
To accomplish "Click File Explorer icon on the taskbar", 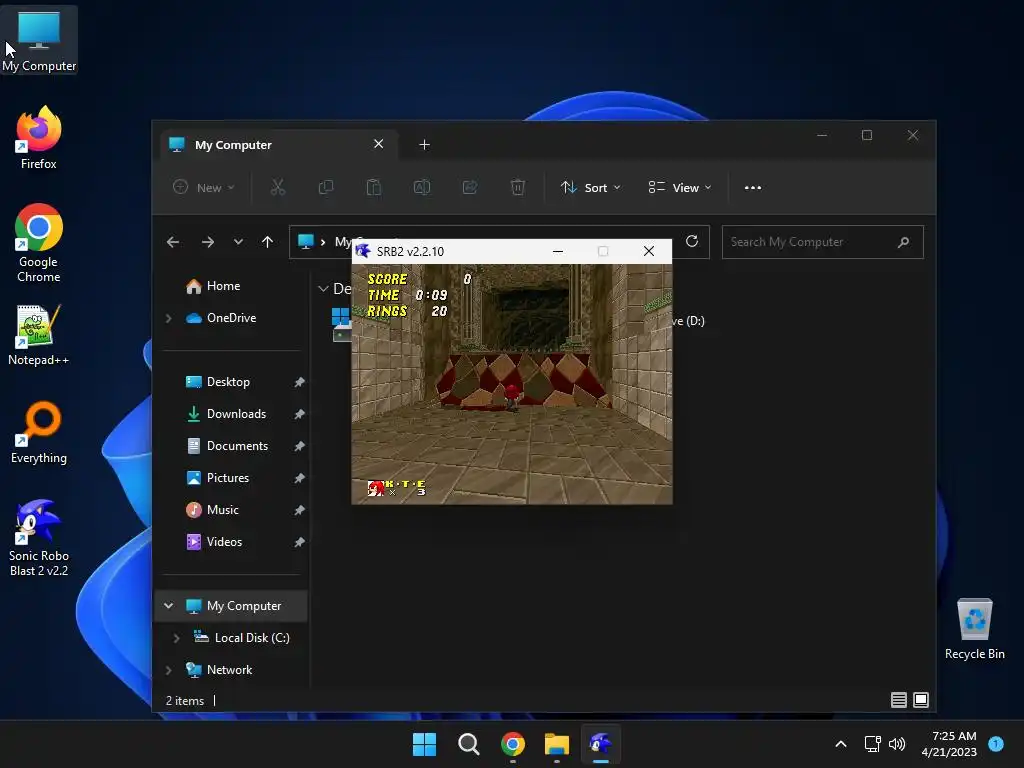I will [x=557, y=744].
